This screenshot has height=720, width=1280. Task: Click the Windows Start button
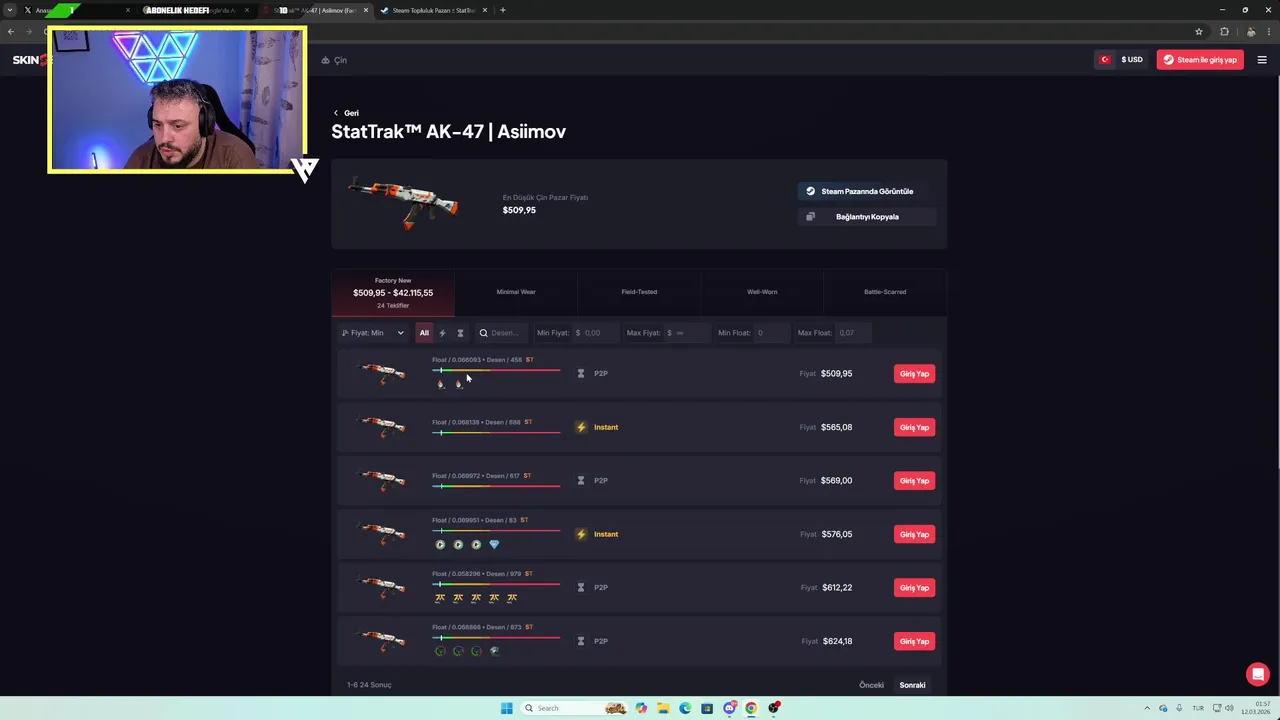click(x=507, y=708)
